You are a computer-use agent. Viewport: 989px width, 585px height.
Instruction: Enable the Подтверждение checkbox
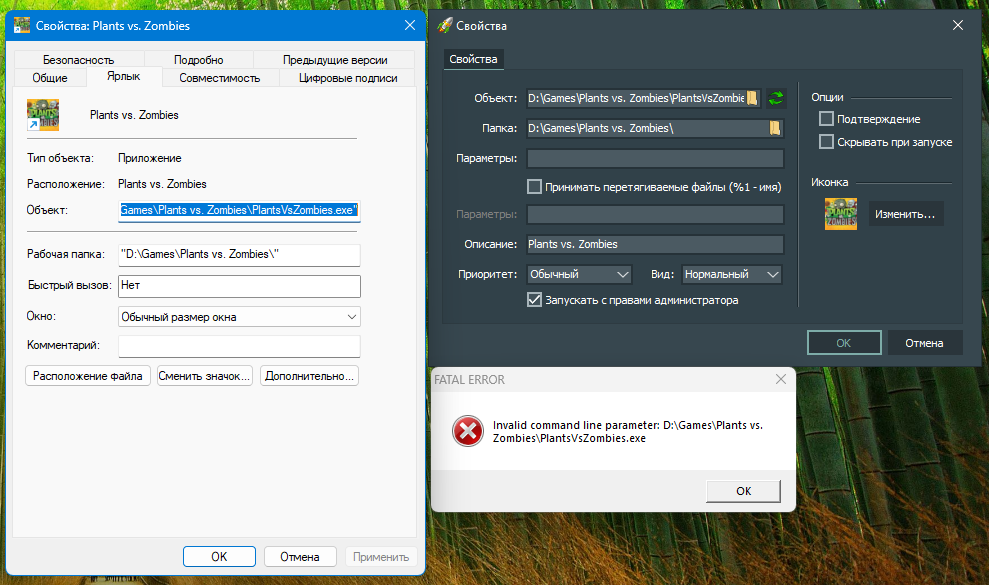coord(826,119)
